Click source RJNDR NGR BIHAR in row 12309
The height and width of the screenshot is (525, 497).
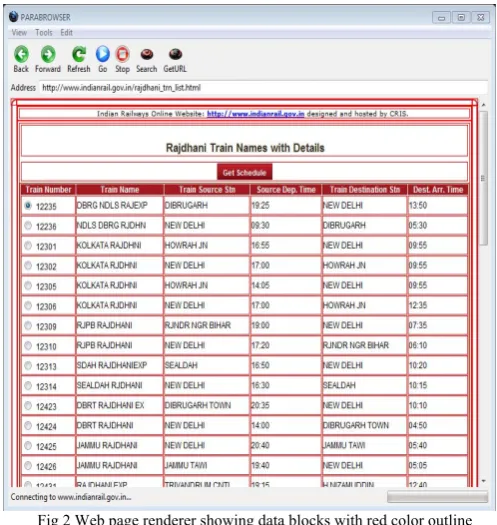207,325
